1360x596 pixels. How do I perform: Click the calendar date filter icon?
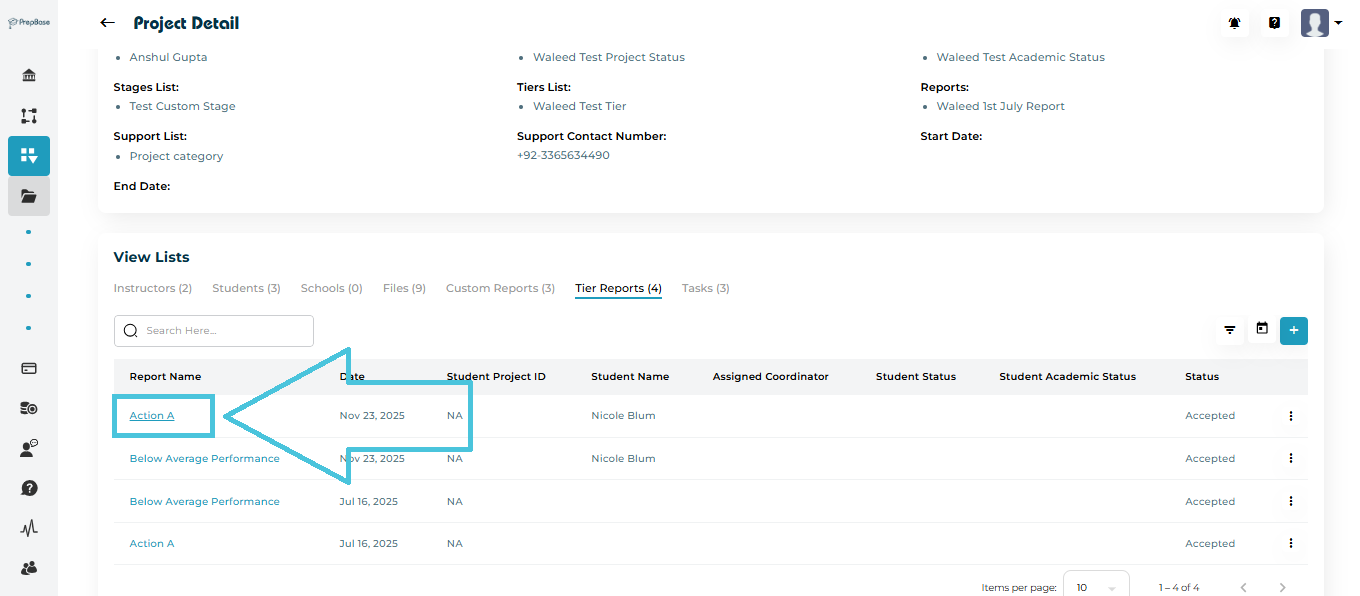pyautogui.click(x=1262, y=329)
